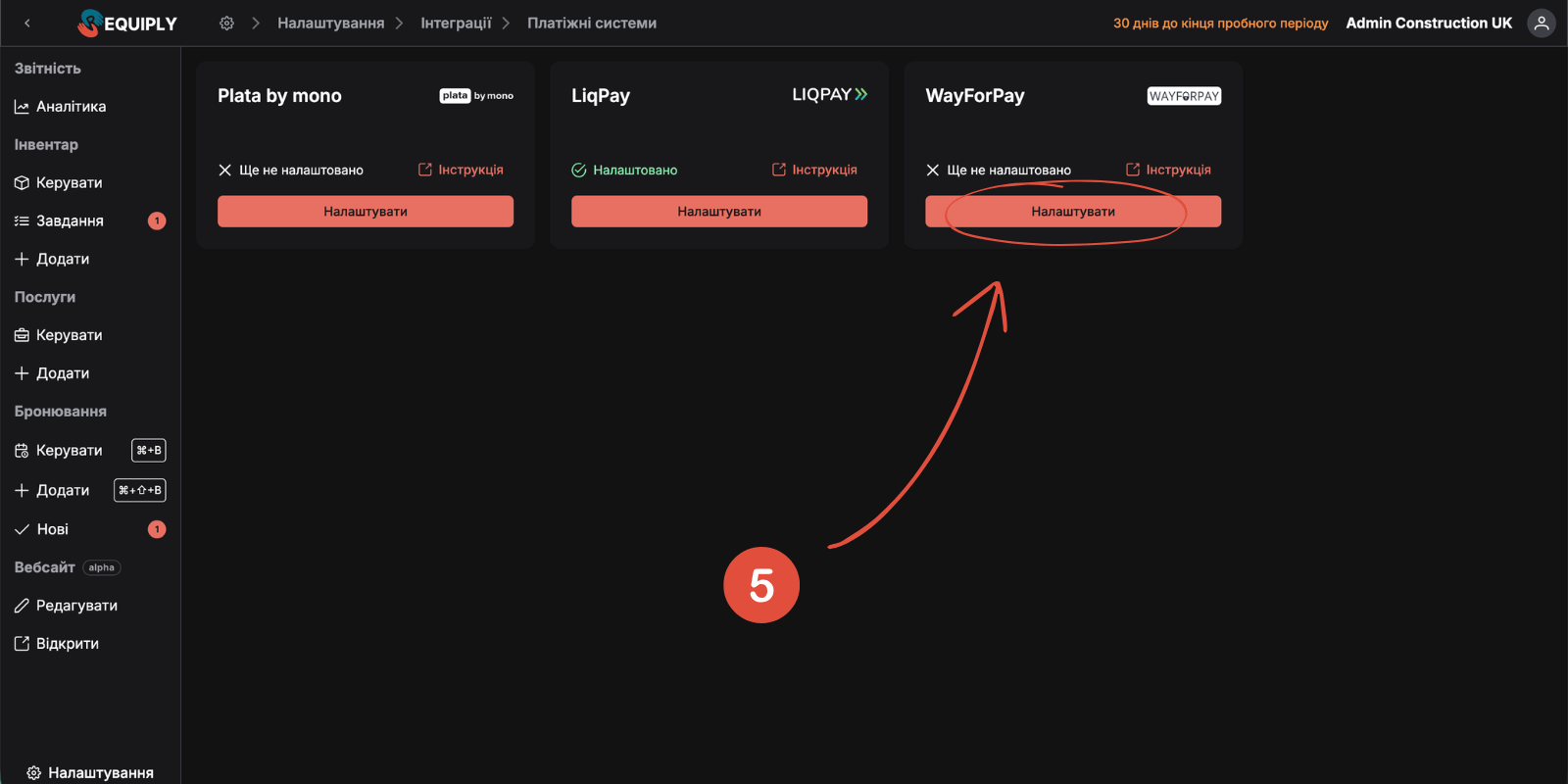
Task: Click Нові bookings item
Action: coord(52,529)
